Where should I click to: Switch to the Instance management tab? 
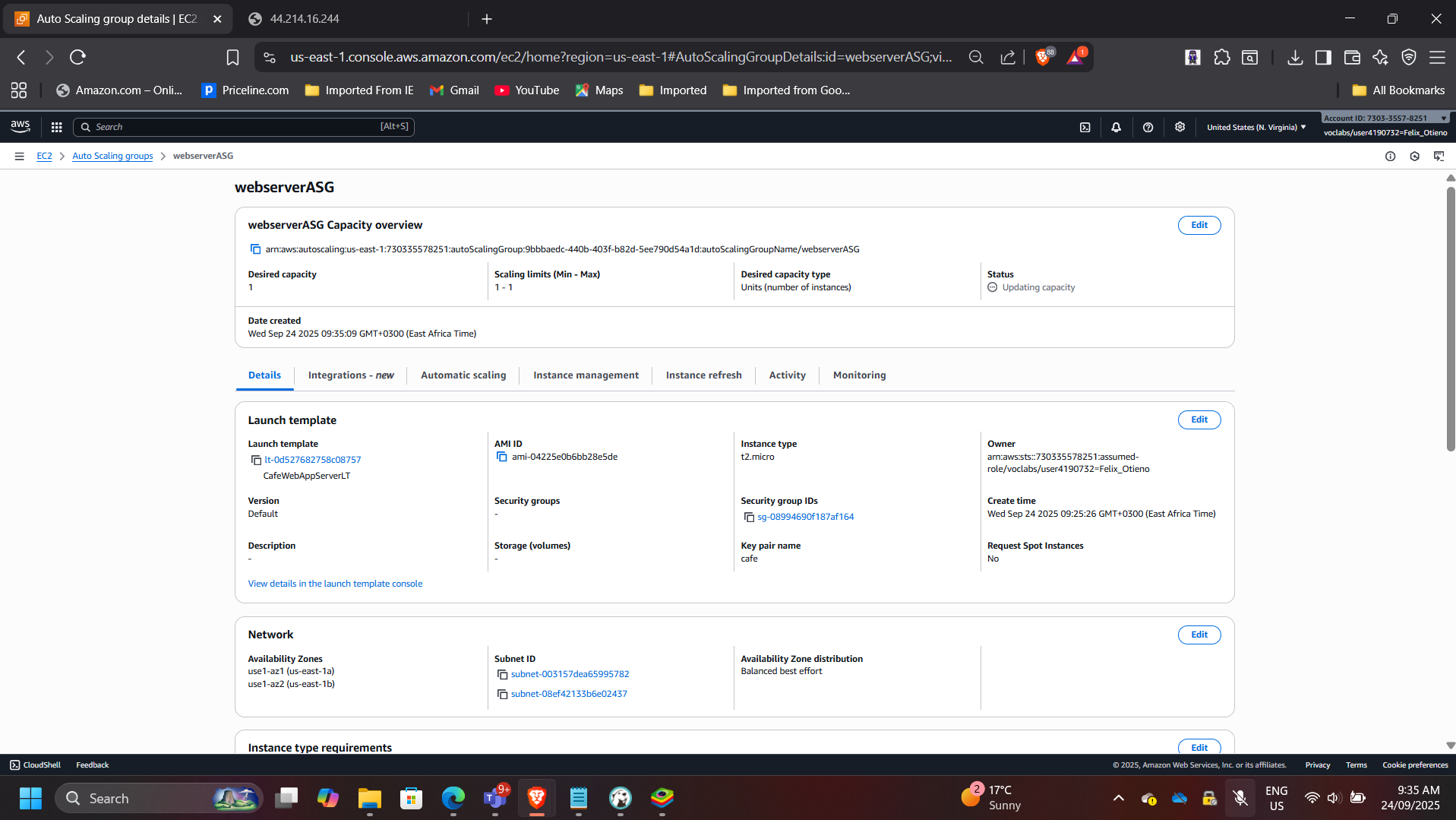pyautogui.click(x=586, y=375)
